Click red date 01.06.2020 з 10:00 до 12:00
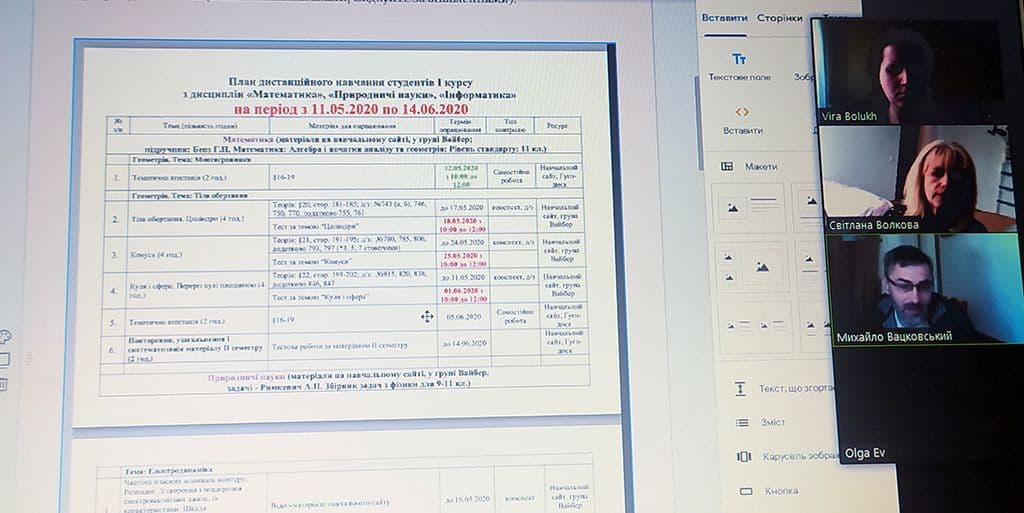The image size is (1024, 513). [x=464, y=294]
